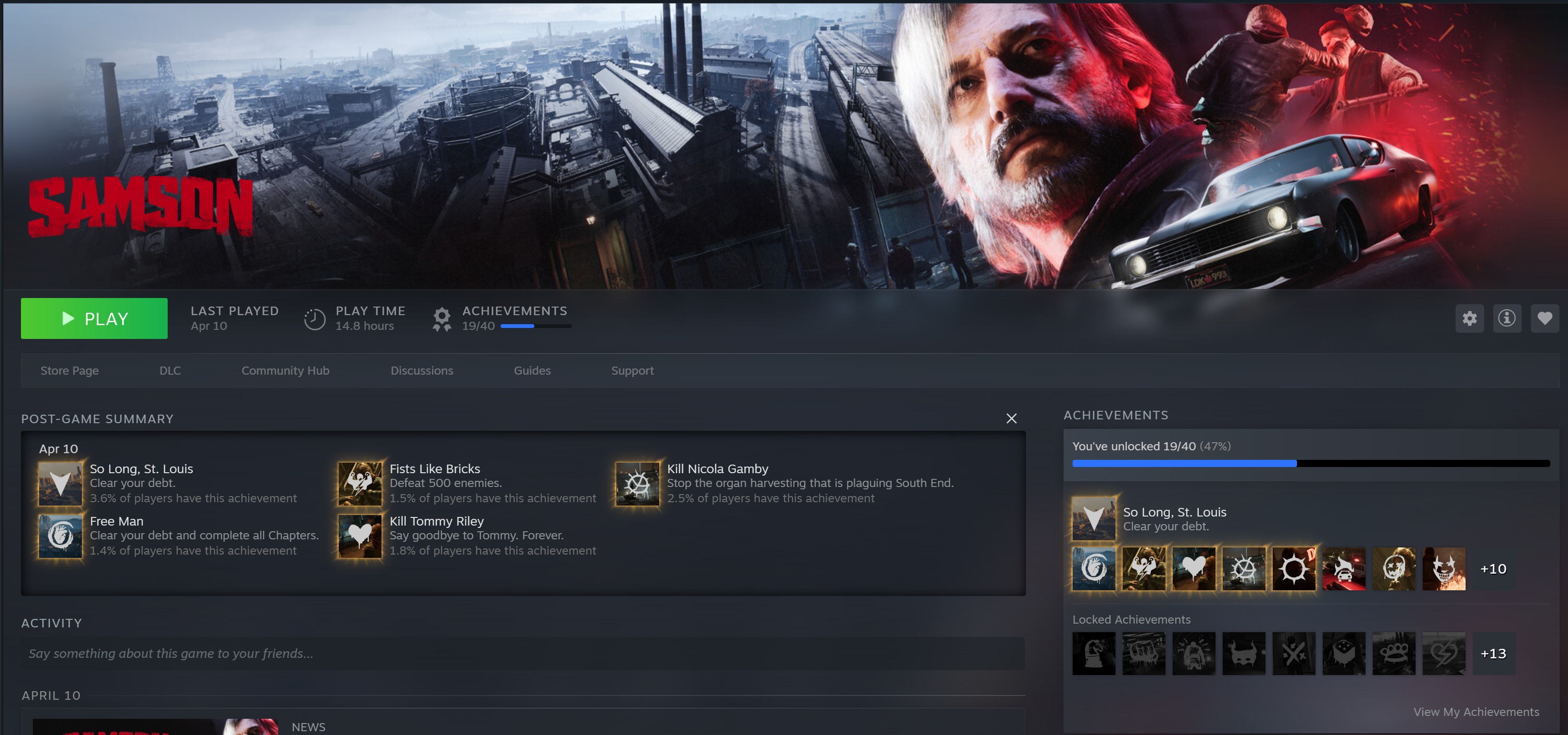Screen dimensions: 1568x735
Task: Open the Discussions tab
Action: coord(422,370)
